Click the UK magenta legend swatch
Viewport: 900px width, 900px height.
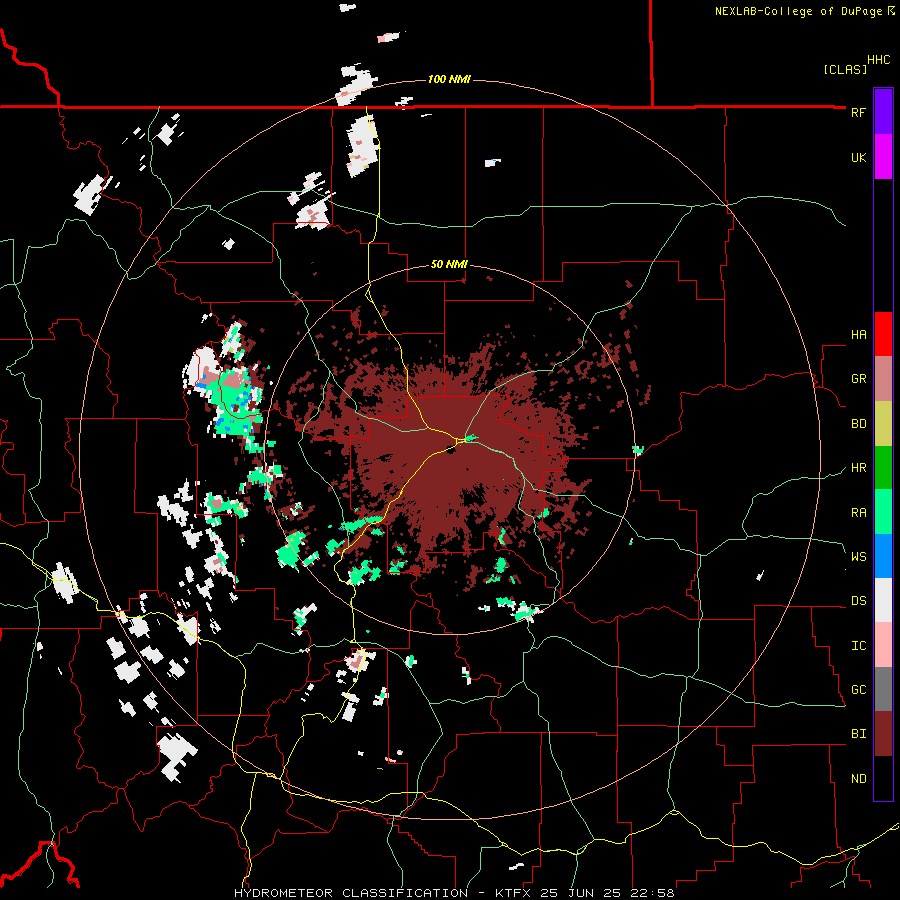(883, 157)
